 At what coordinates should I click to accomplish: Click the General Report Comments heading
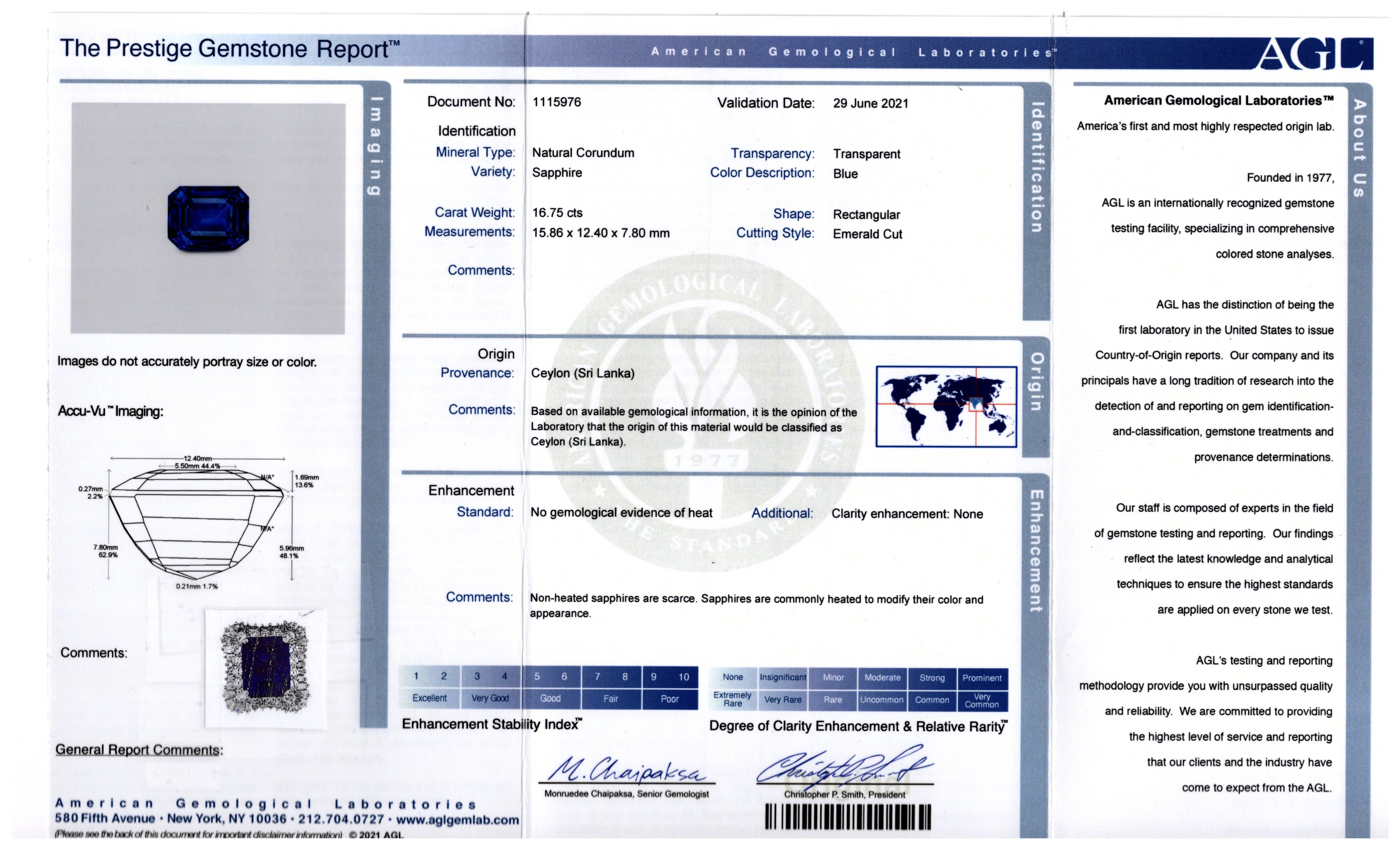(x=139, y=750)
